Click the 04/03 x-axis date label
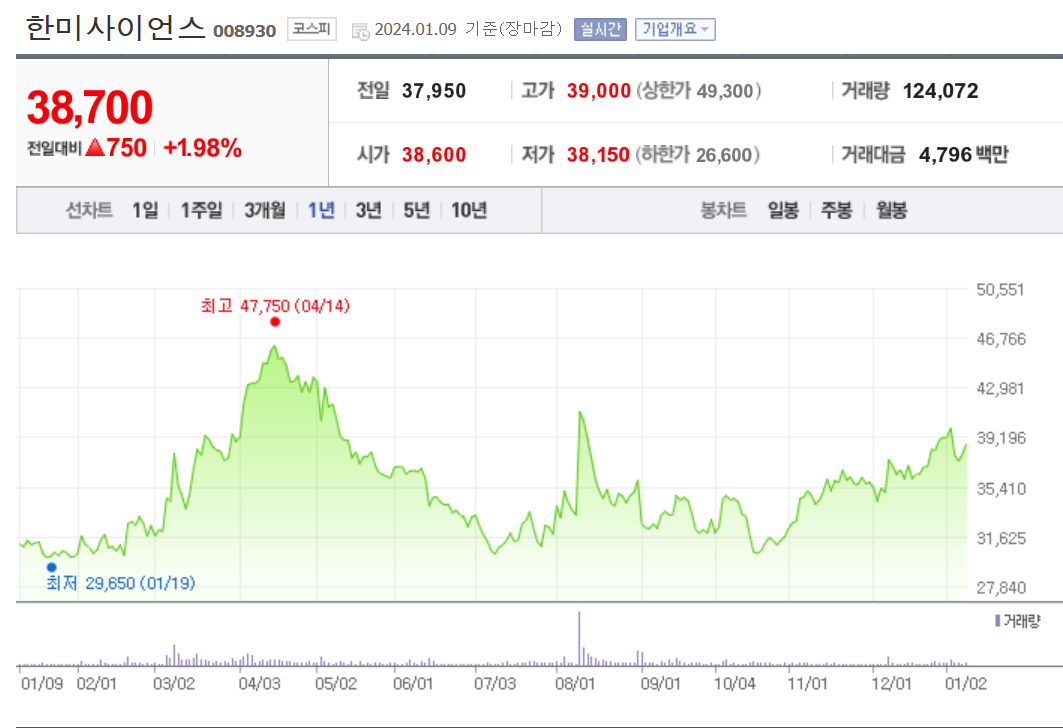 pyautogui.click(x=259, y=683)
